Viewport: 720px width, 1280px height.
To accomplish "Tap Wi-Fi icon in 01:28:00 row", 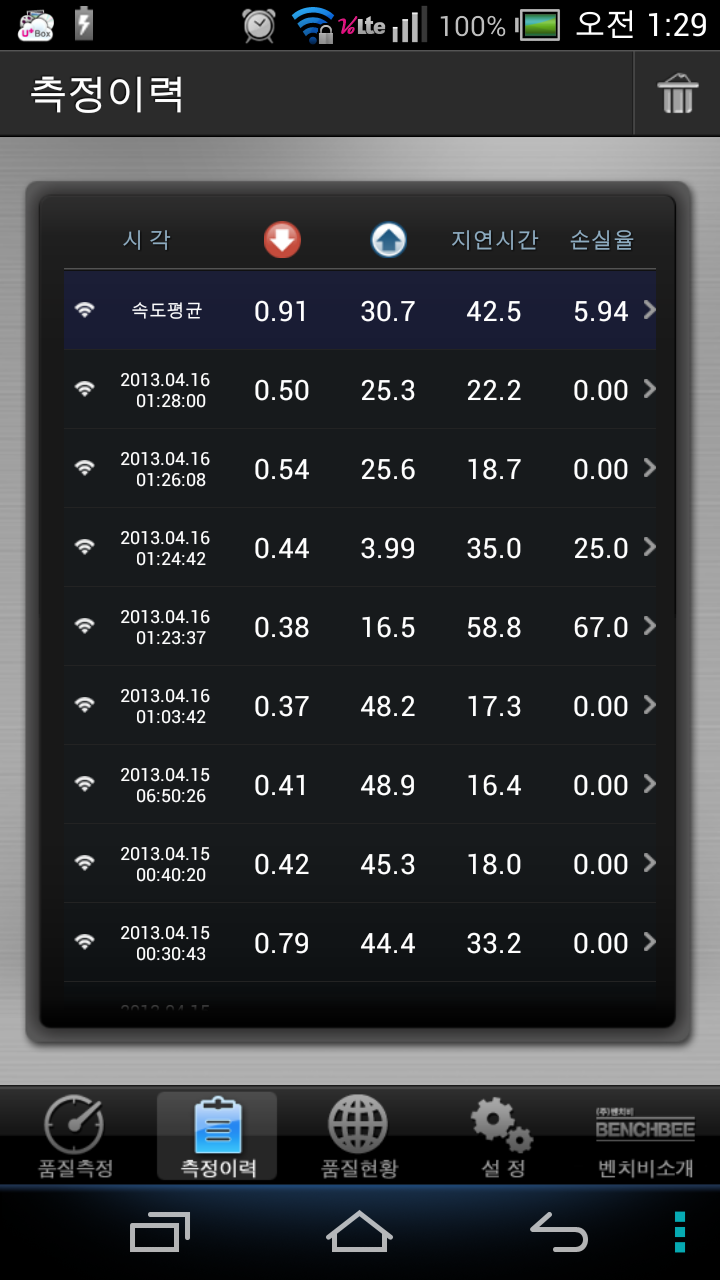I will coord(85,389).
